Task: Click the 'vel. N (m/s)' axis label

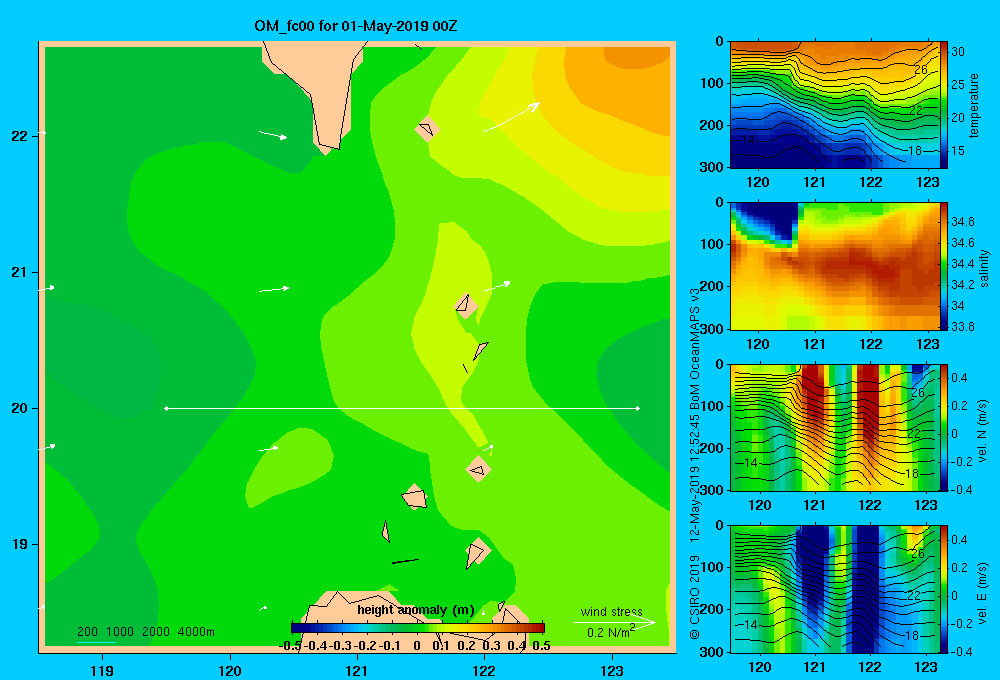Action: 983,431
